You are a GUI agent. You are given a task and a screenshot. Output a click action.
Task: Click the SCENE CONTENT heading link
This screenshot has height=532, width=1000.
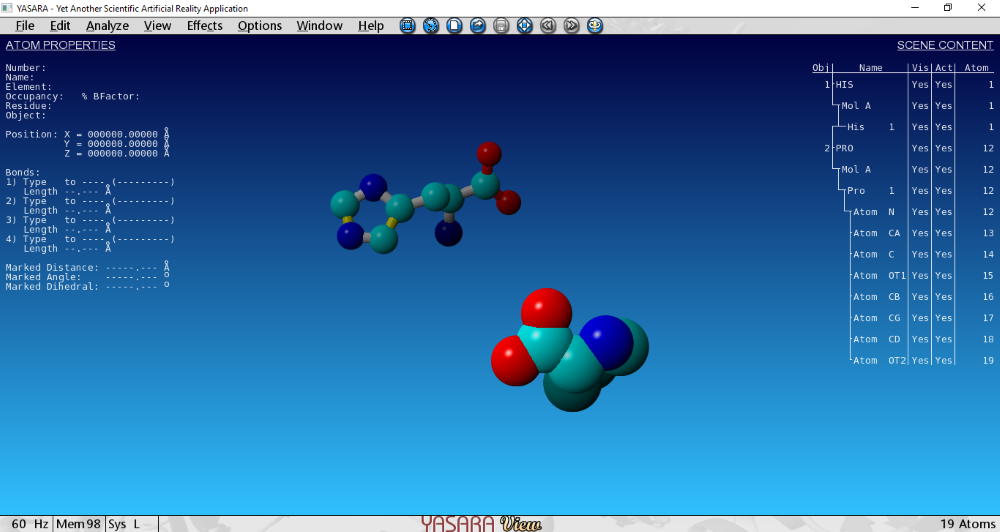click(945, 45)
